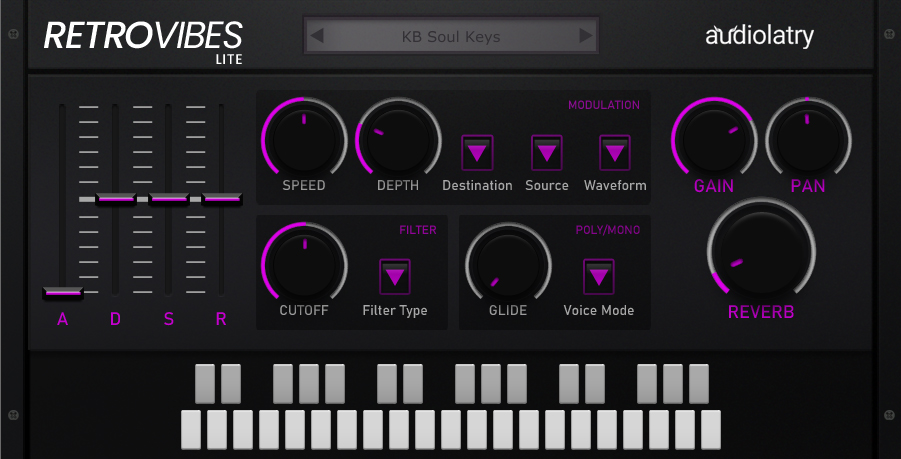Play the last black key on keyboard
This screenshot has height=459, width=901.
(x=699, y=383)
